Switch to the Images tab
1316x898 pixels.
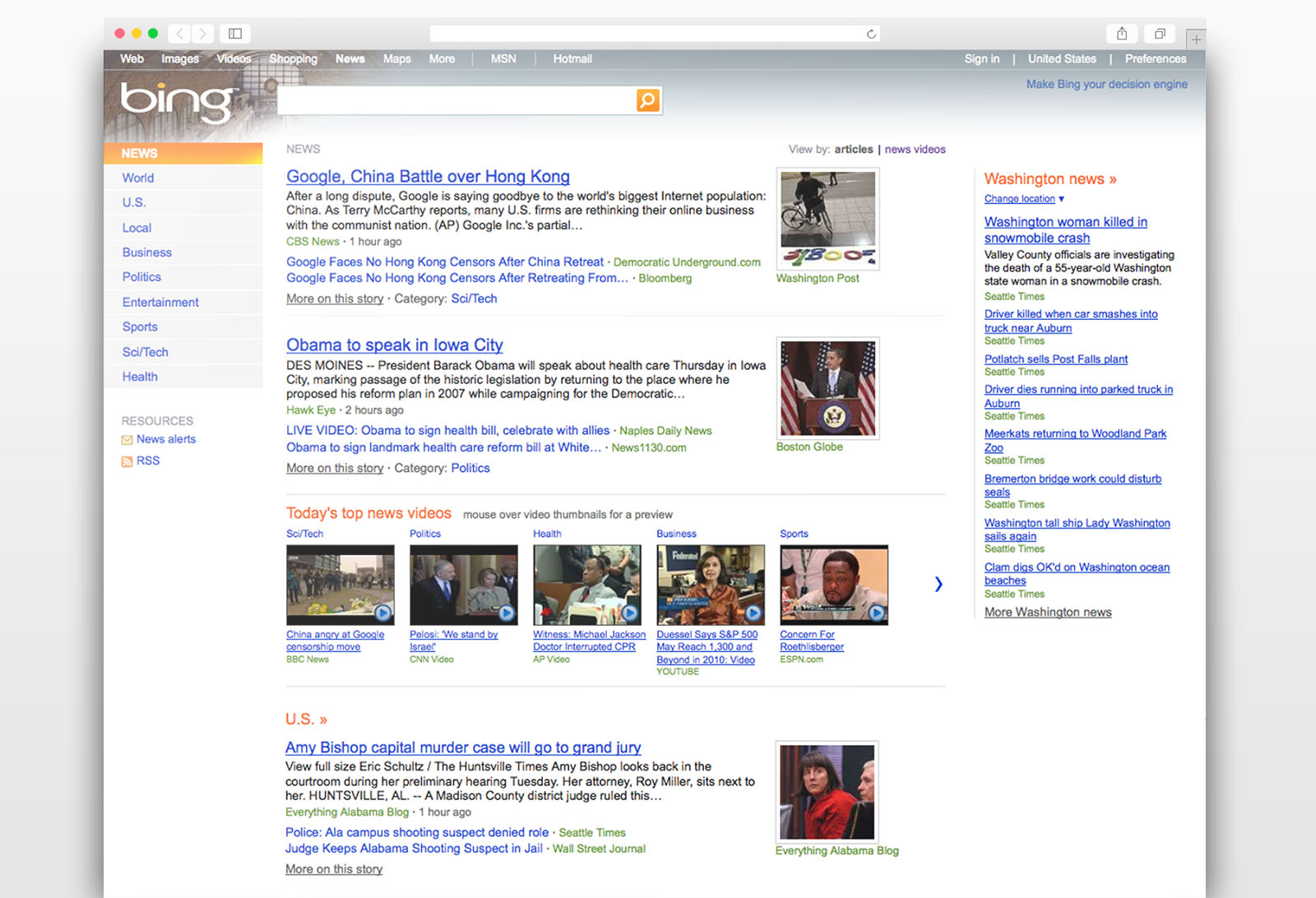(179, 58)
